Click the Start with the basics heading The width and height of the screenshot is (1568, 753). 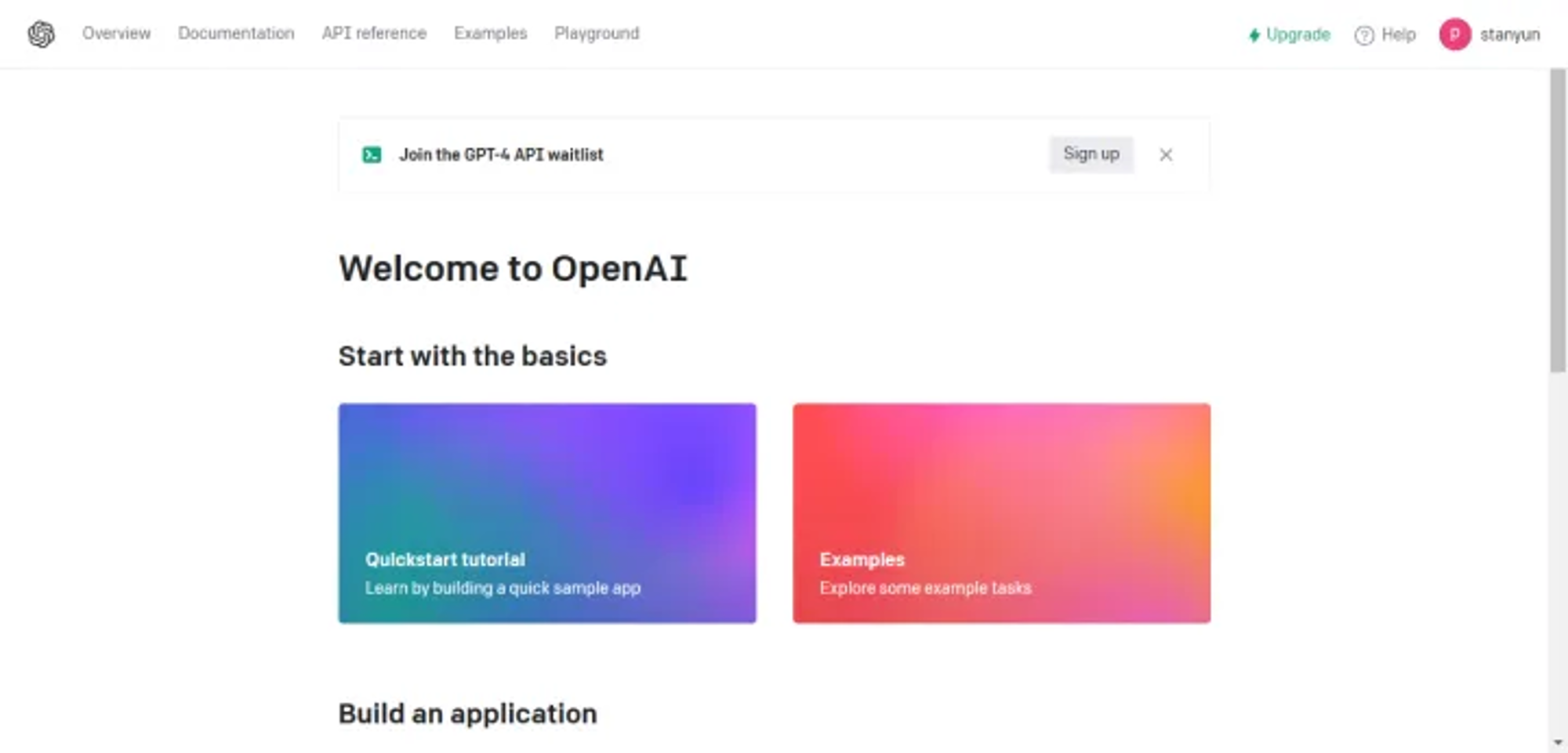click(473, 356)
